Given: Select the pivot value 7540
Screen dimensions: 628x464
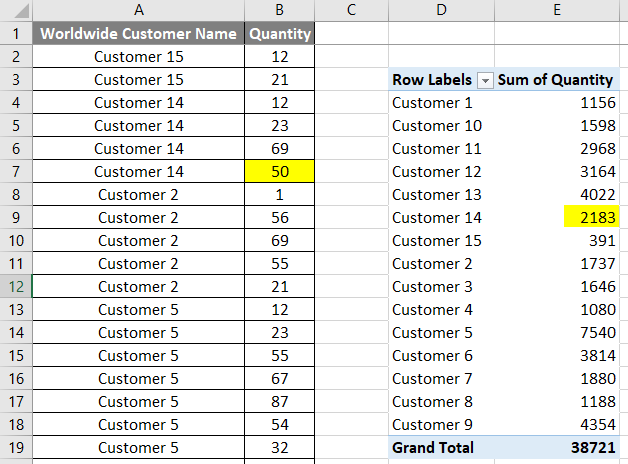Looking at the screenshot, I should tap(598, 333).
